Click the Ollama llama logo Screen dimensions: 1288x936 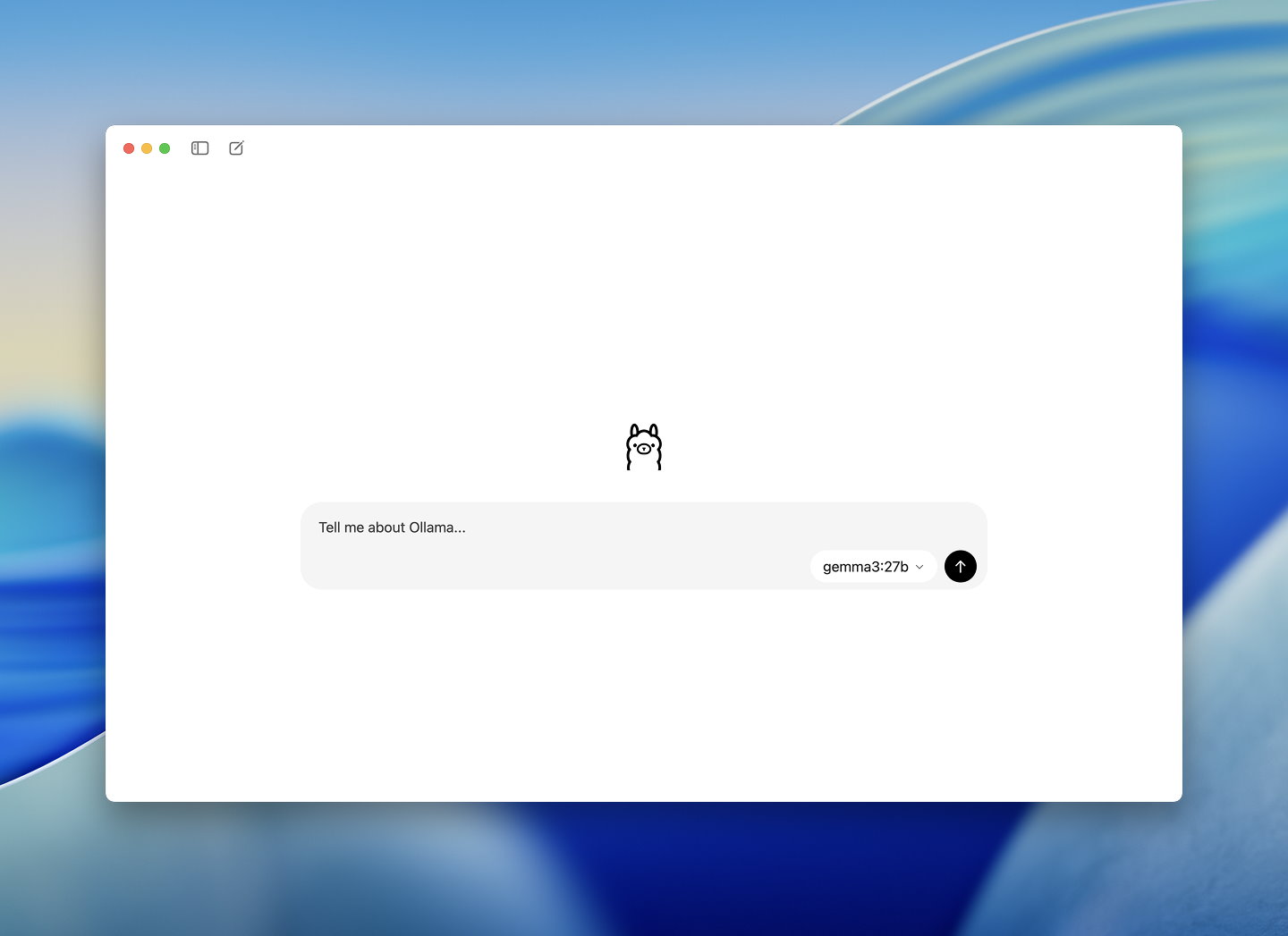(x=644, y=447)
